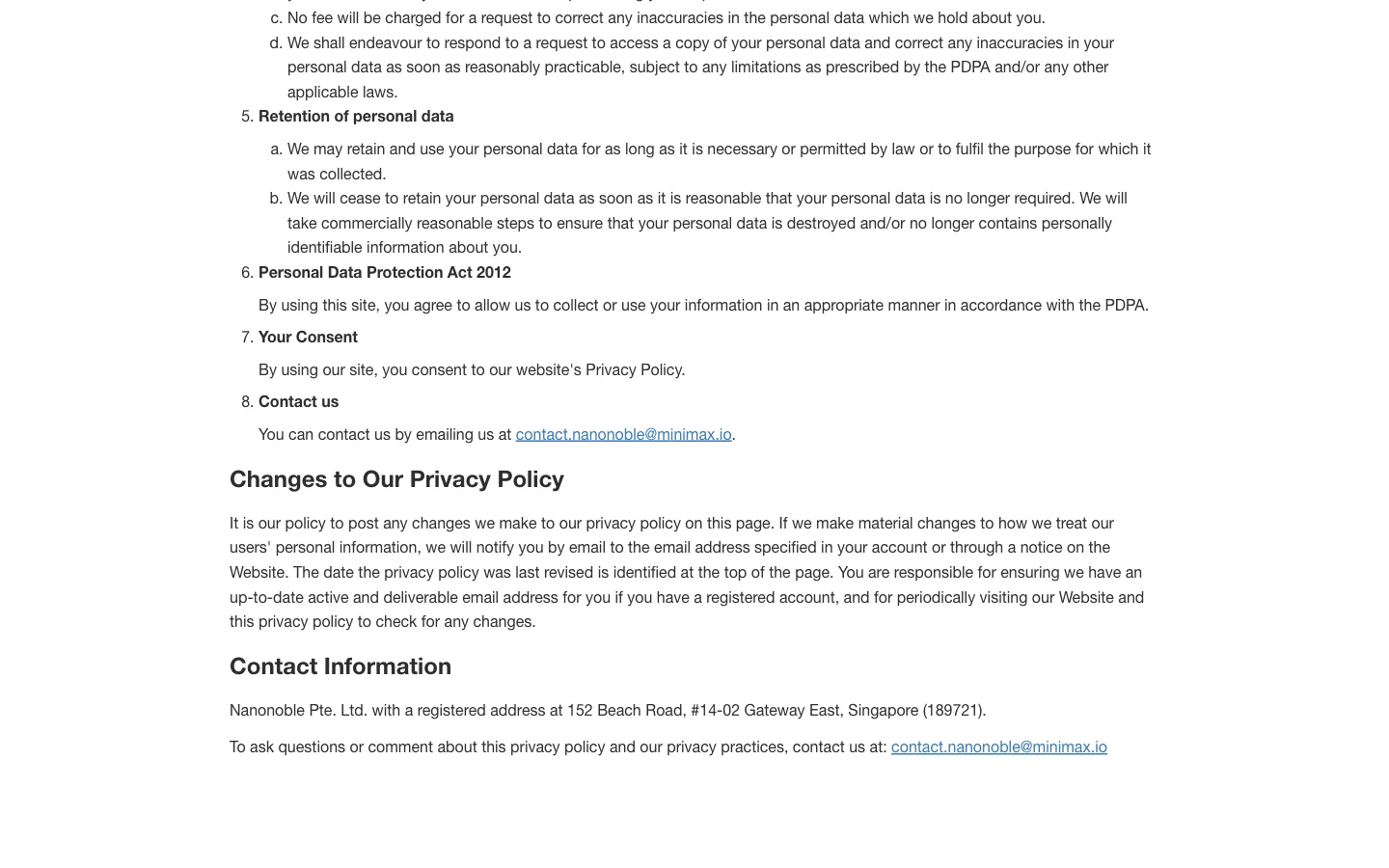The image size is (1389, 868).
Task: Open the email link in Contact us section
Action: click(x=623, y=434)
